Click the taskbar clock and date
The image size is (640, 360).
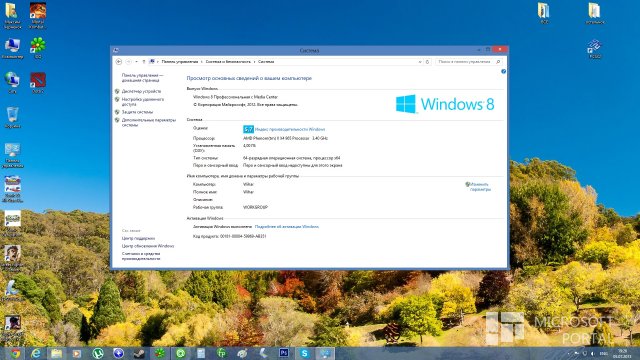point(622,353)
